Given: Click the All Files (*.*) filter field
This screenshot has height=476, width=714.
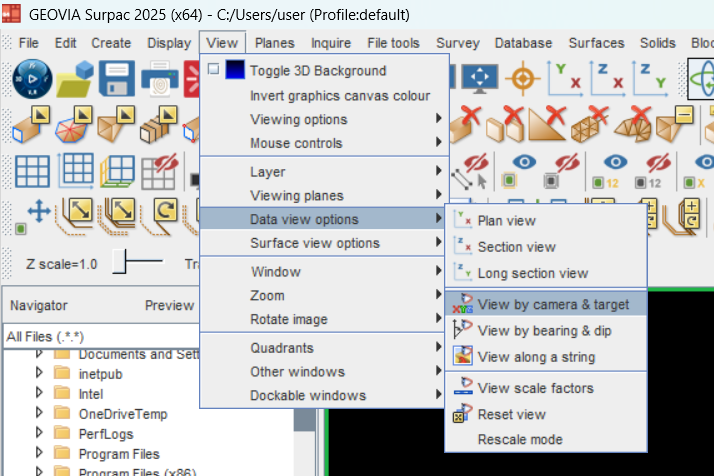Looking at the screenshot, I should [x=101, y=336].
